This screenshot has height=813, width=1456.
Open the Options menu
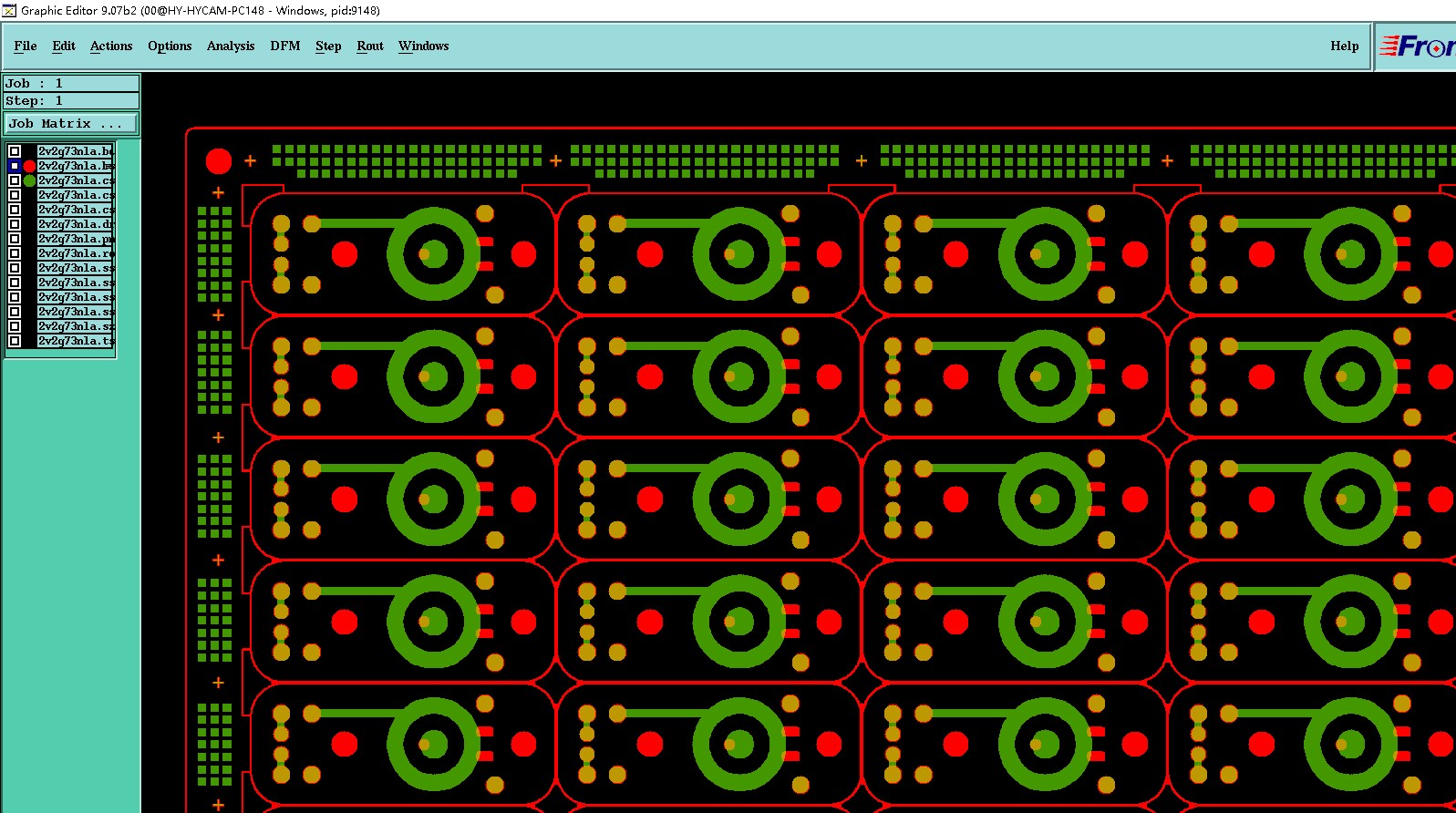click(x=170, y=46)
